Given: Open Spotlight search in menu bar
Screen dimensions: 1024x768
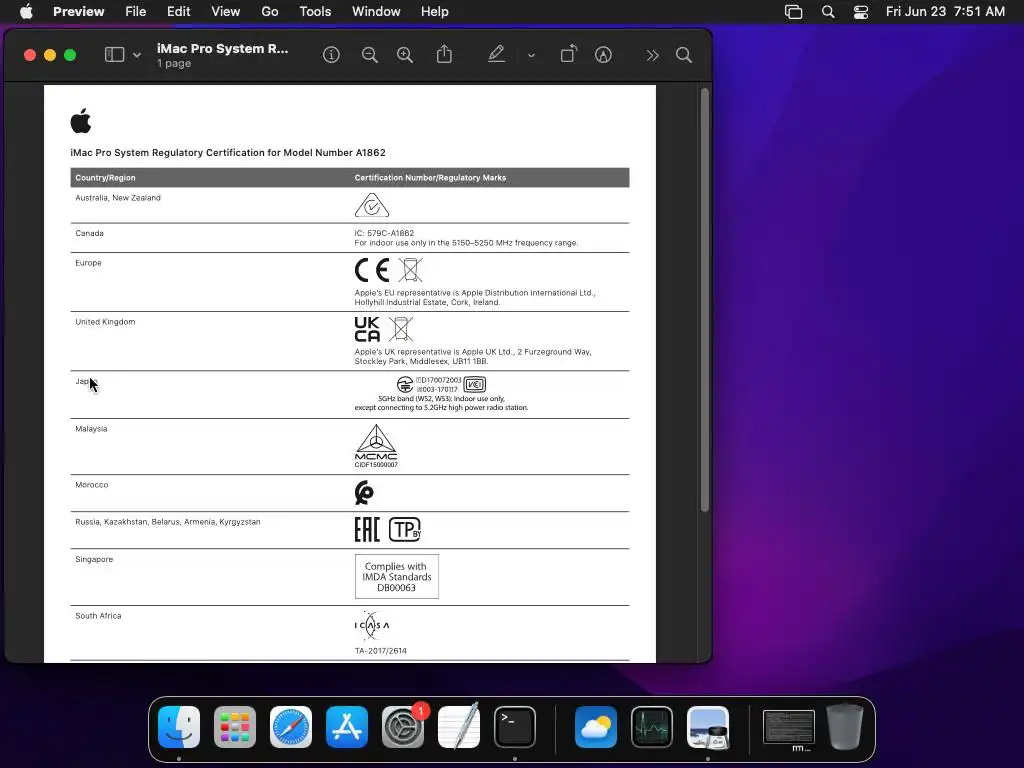Looking at the screenshot, I should point(827,12).
